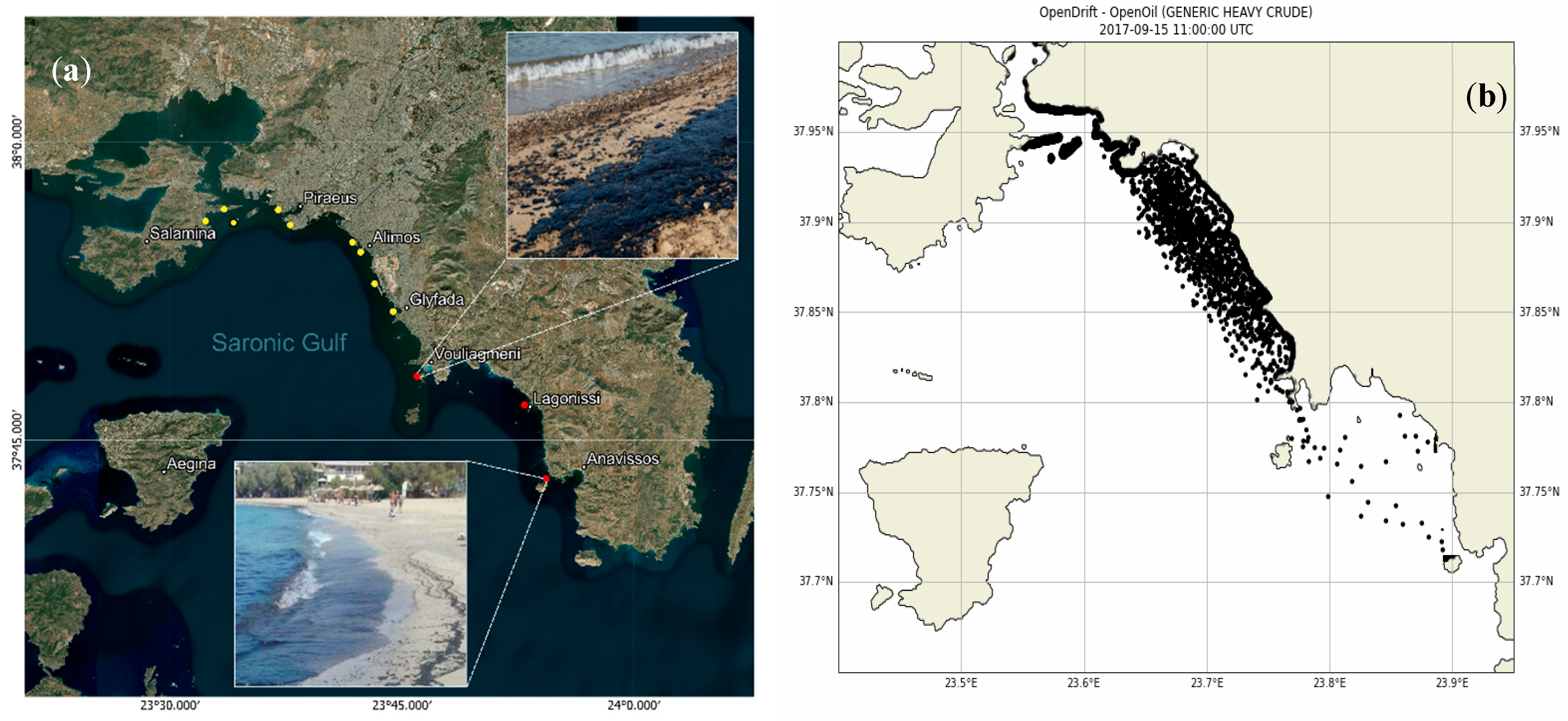This screenshot has width=1568, height=721.
Task: Select the Aegina island label
Action: tap(191, 464)
